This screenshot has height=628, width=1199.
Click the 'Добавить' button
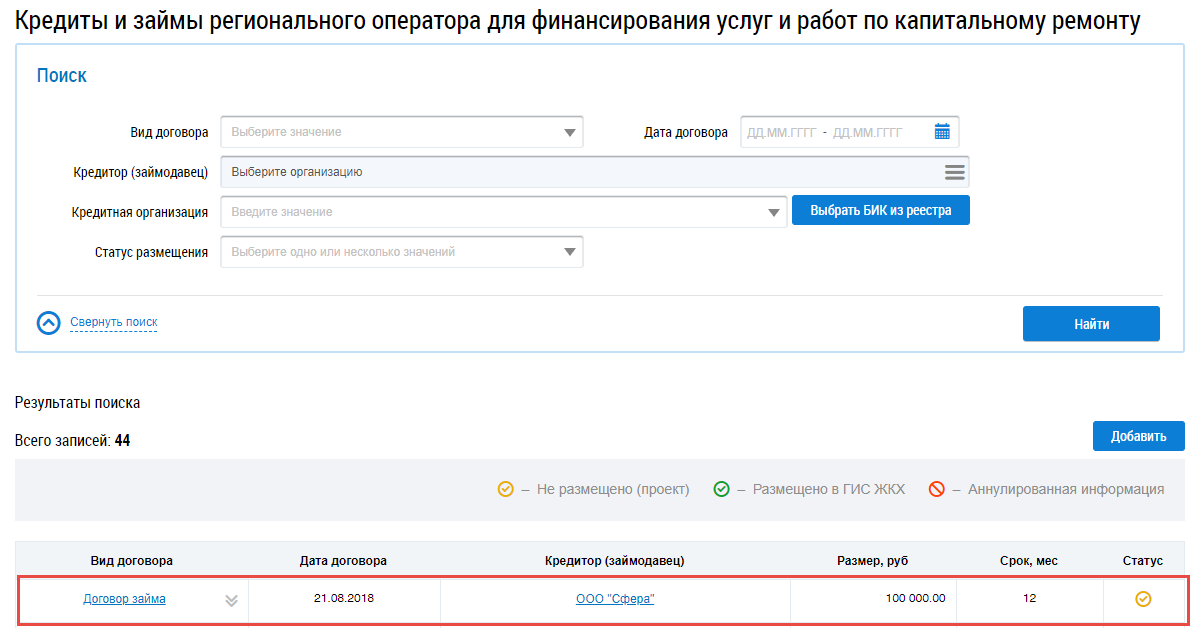point(1138,436)
